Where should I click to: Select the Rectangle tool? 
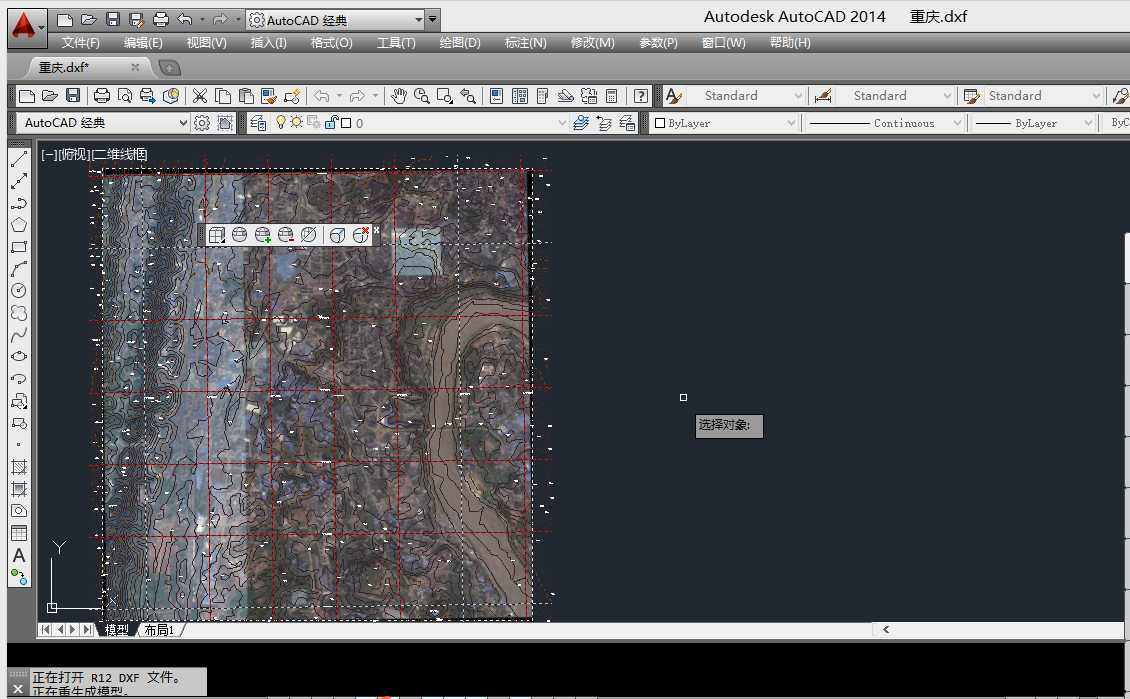pos(19,247)
